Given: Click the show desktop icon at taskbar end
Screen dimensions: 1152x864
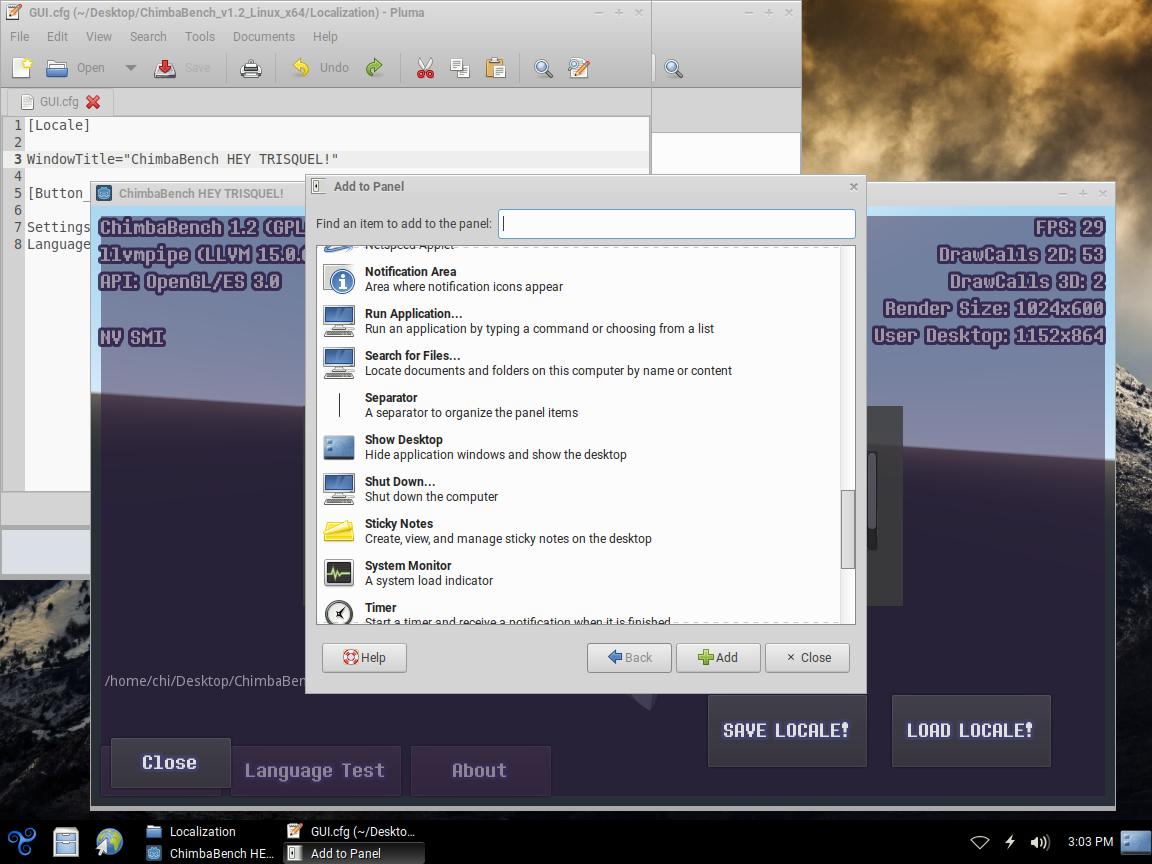Looking at the screenshot, I should pos(1136,842).
